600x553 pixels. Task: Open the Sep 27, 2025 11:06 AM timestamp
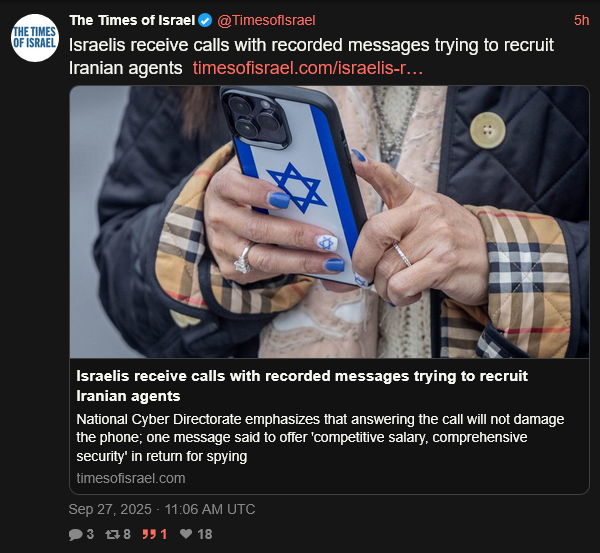(x=162, y=509)
